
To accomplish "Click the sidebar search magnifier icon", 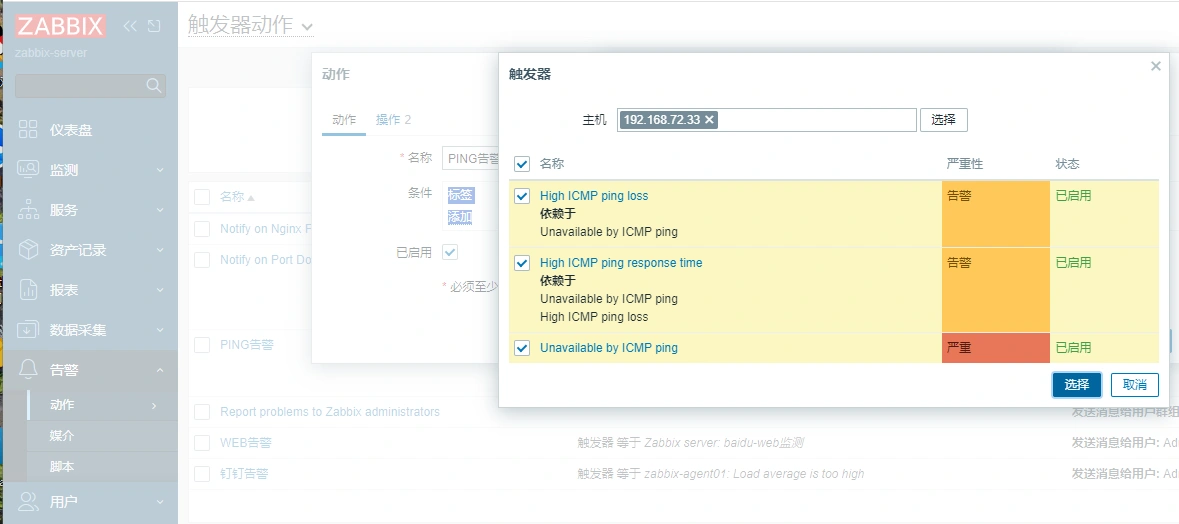I will 153,86.
